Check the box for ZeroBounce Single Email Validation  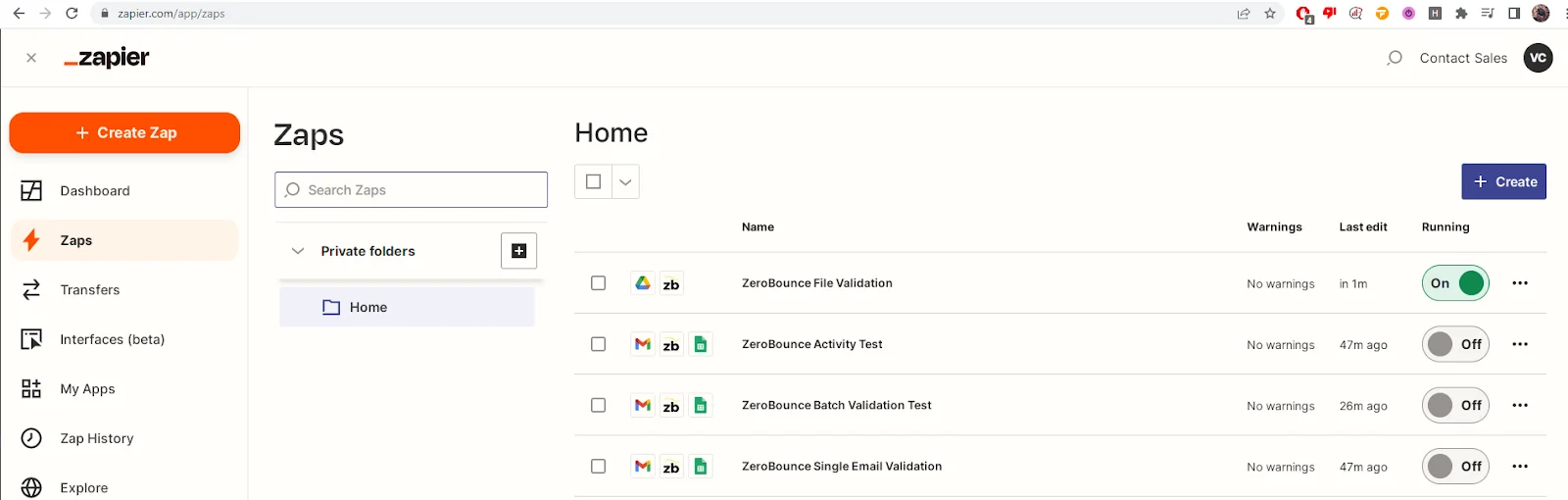coord(598,467)
